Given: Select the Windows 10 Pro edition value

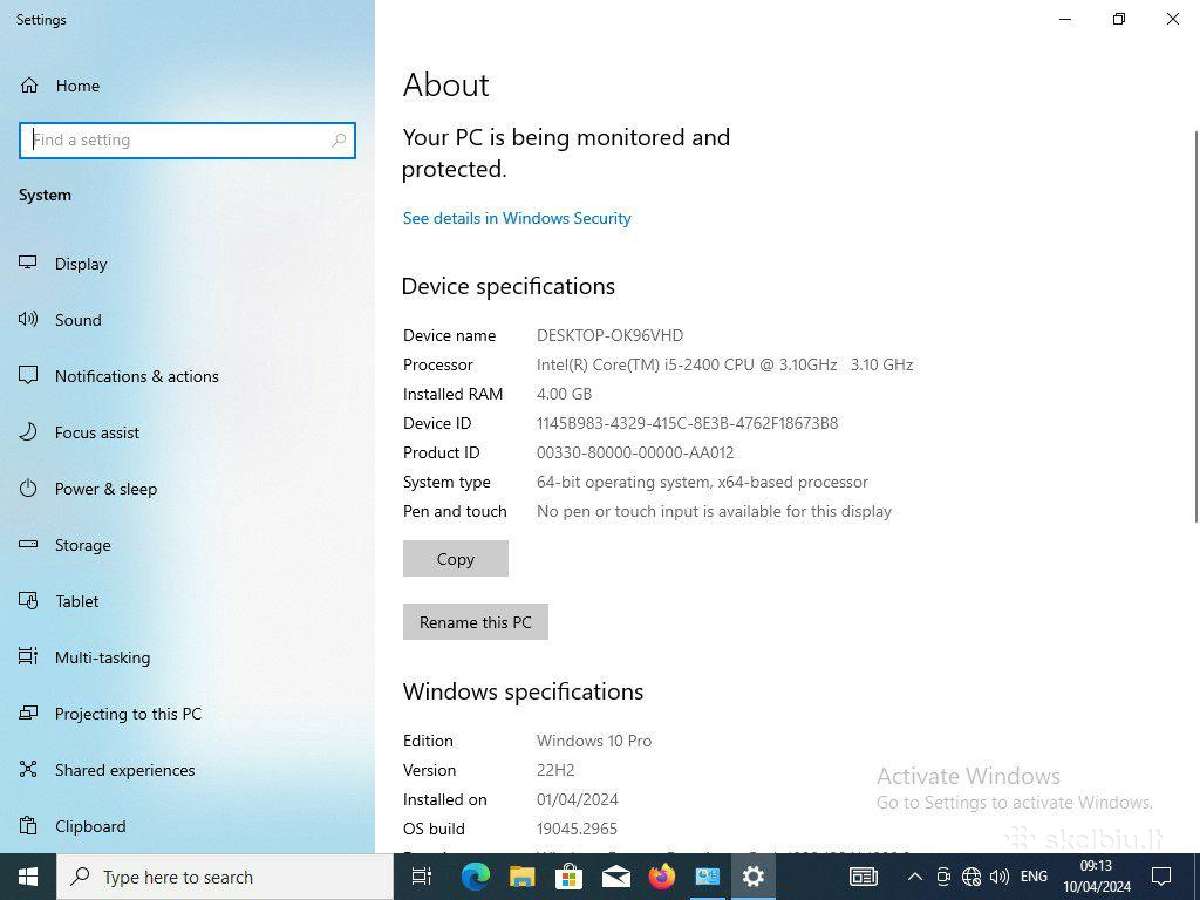Looking at the screenshot, I should point(594,741).
